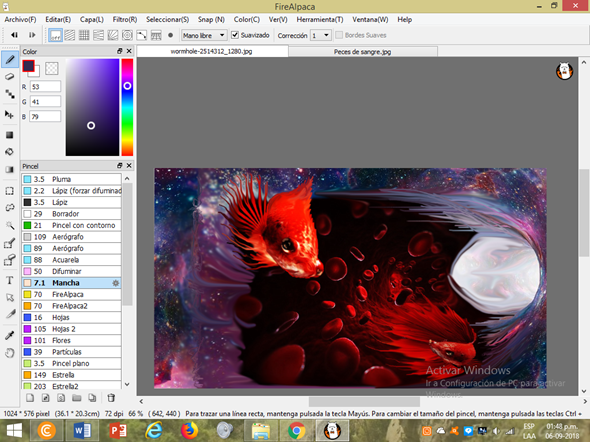Viewport: 590px width, 442px height.
Task: Select the rectangular Selection tool
Action: point(10,191)
